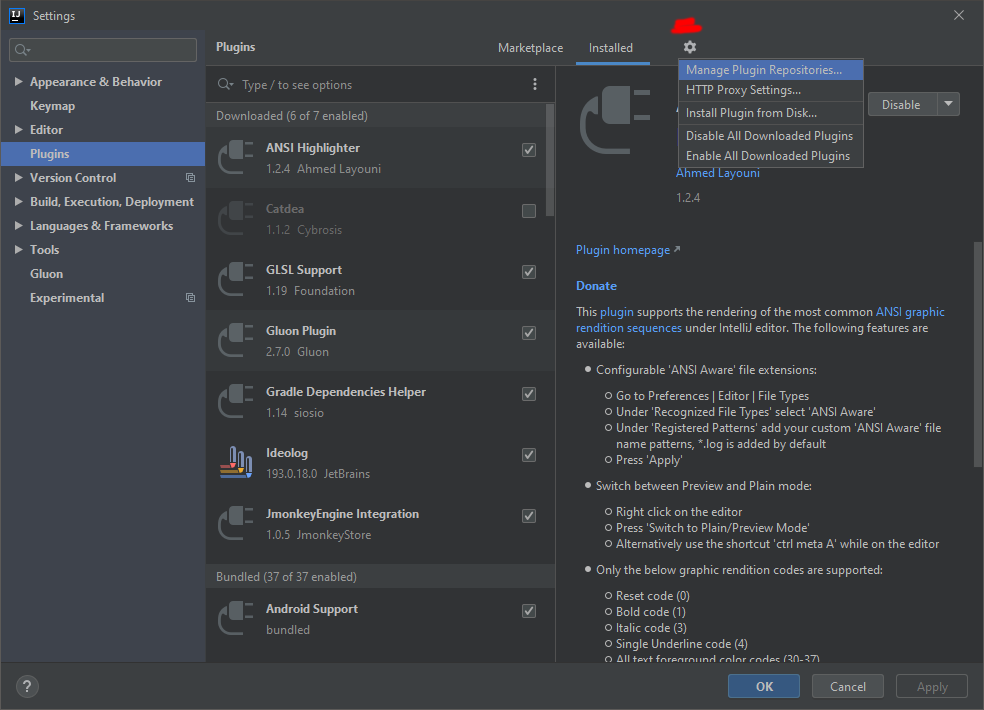Disable the ANSI Highlighter plugin checkbox
The image size is (984, 710).
[529, 150]
